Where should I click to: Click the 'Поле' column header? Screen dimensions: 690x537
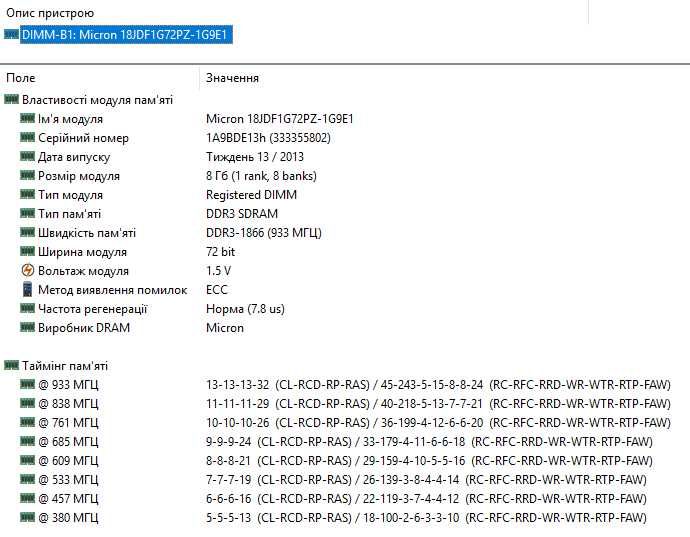tap(21, 78)
